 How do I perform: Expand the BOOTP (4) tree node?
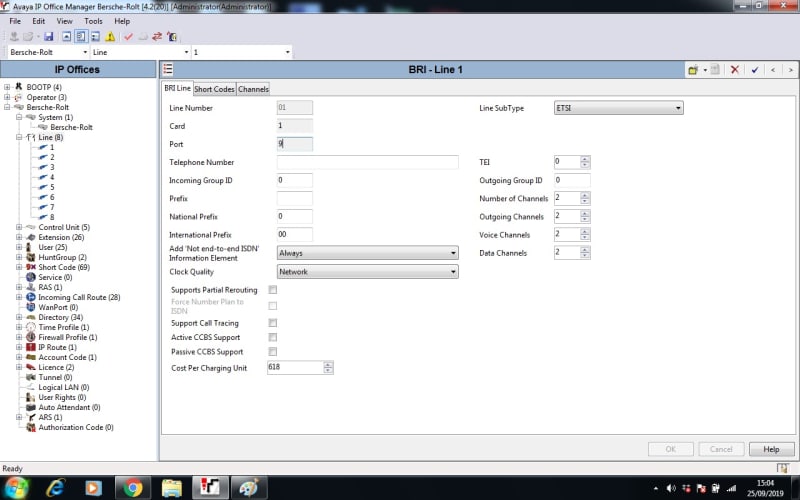[x=7, y=87]
